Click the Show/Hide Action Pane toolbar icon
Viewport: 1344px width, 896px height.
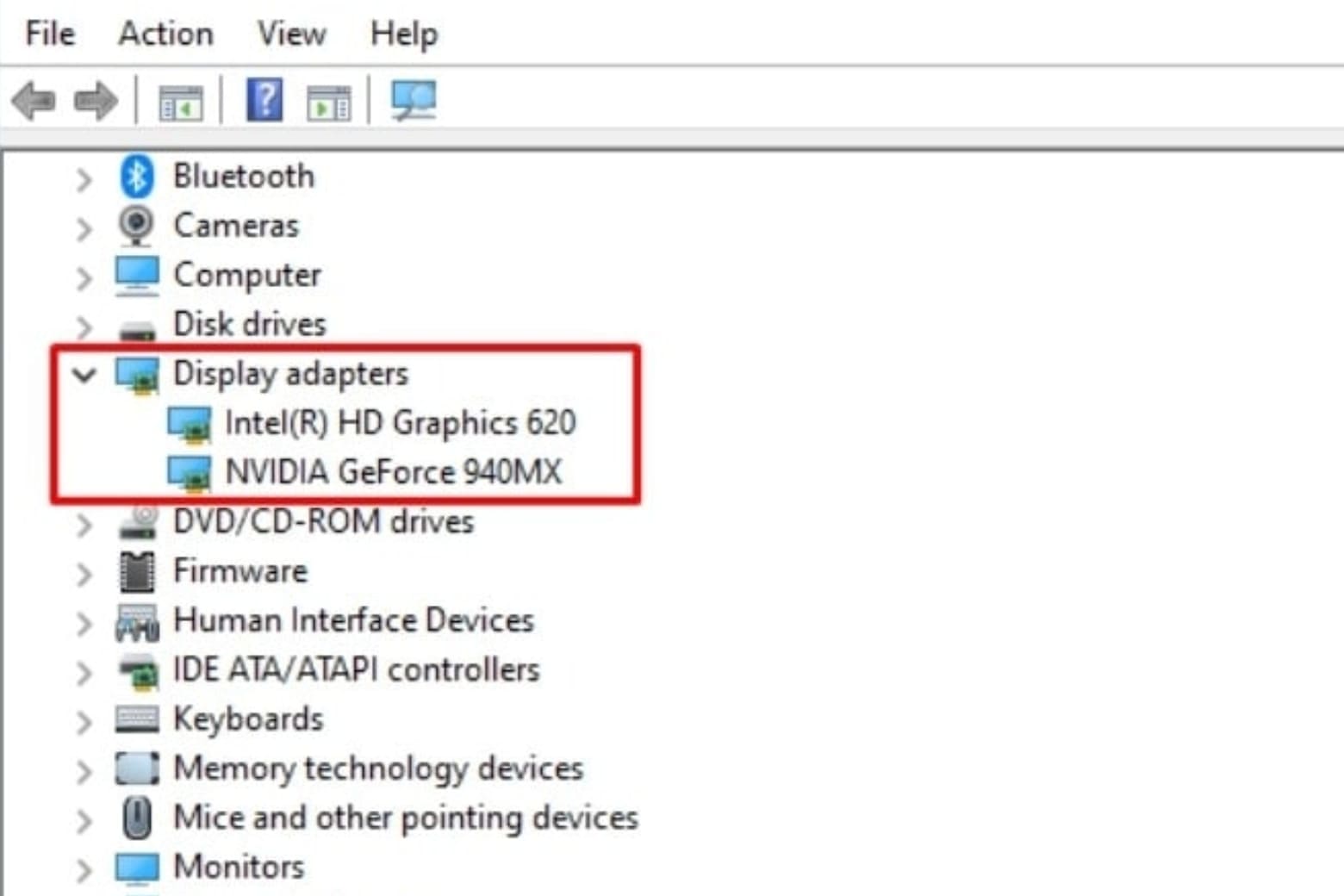click(x=328, y=100)
